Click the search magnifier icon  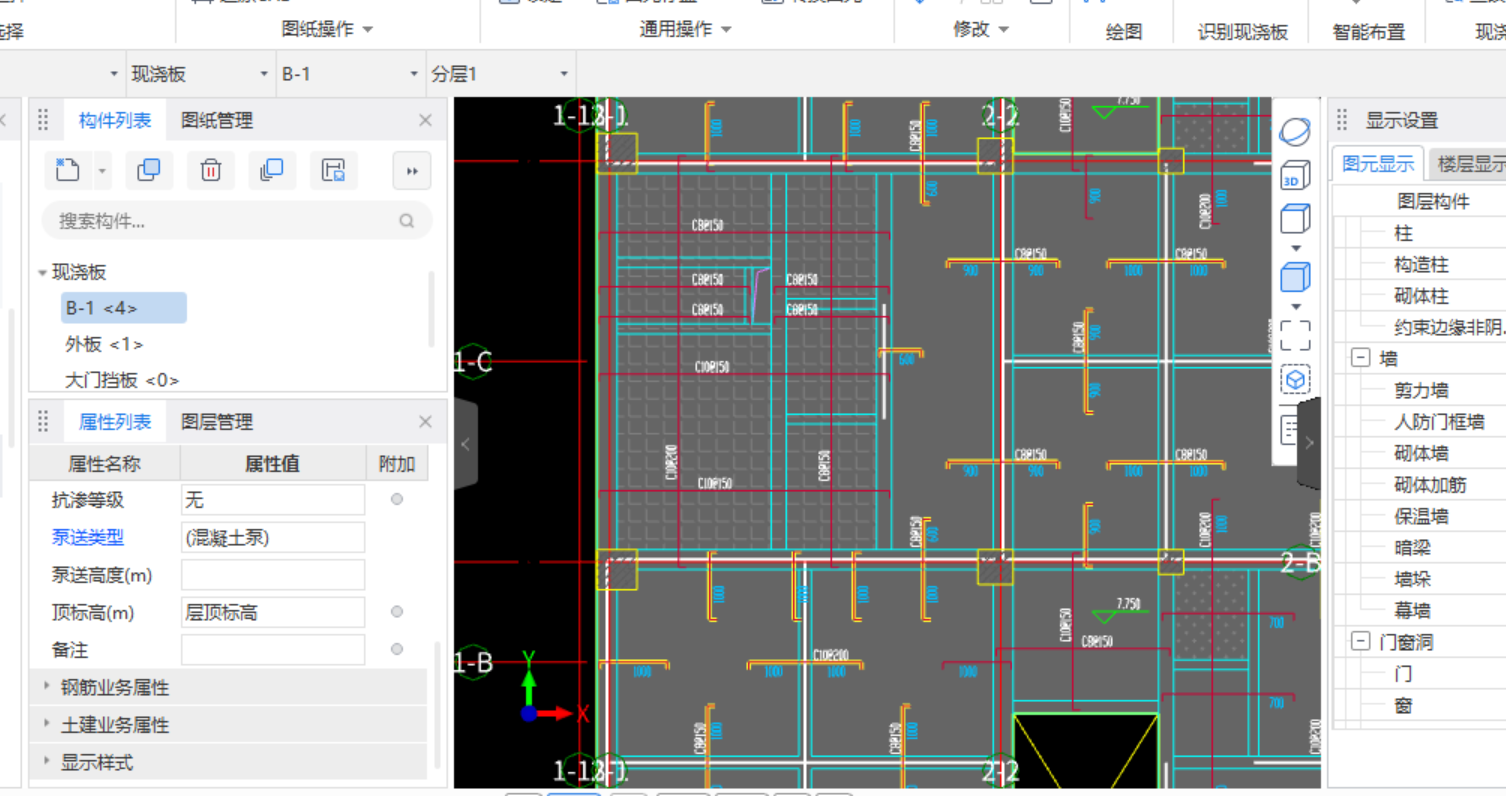(x=406, y=221)
